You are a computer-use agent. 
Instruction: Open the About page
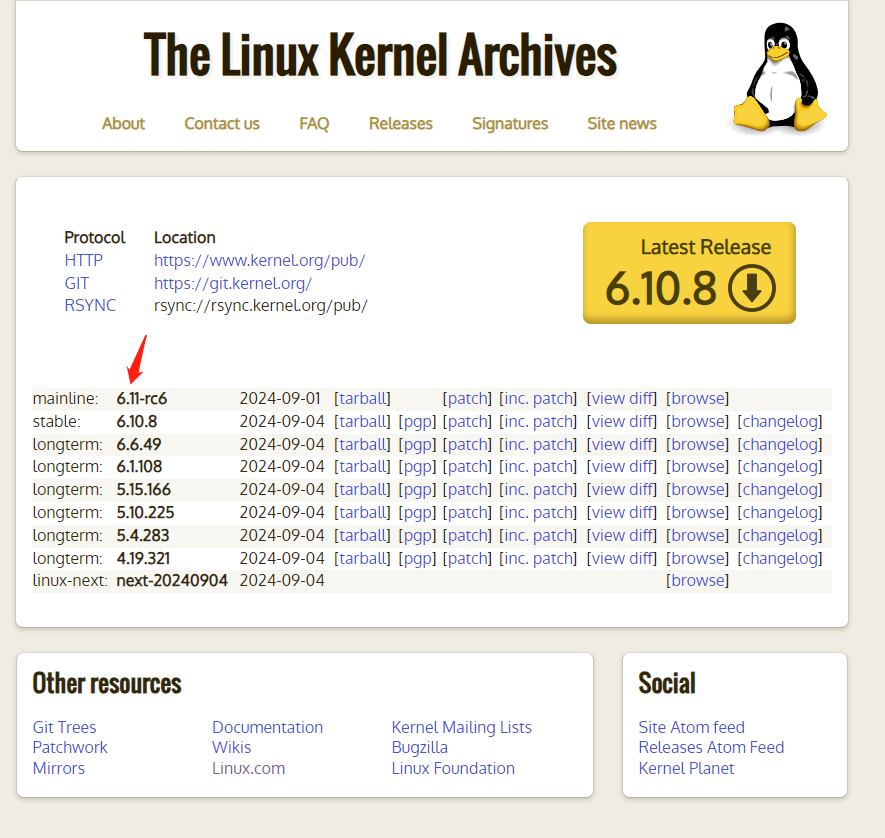click(123, 124)
